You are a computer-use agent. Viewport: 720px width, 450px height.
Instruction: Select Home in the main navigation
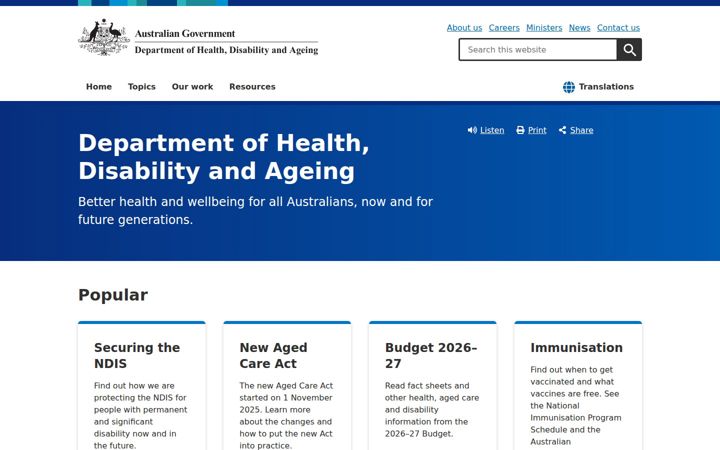click(x=99, y=86)
